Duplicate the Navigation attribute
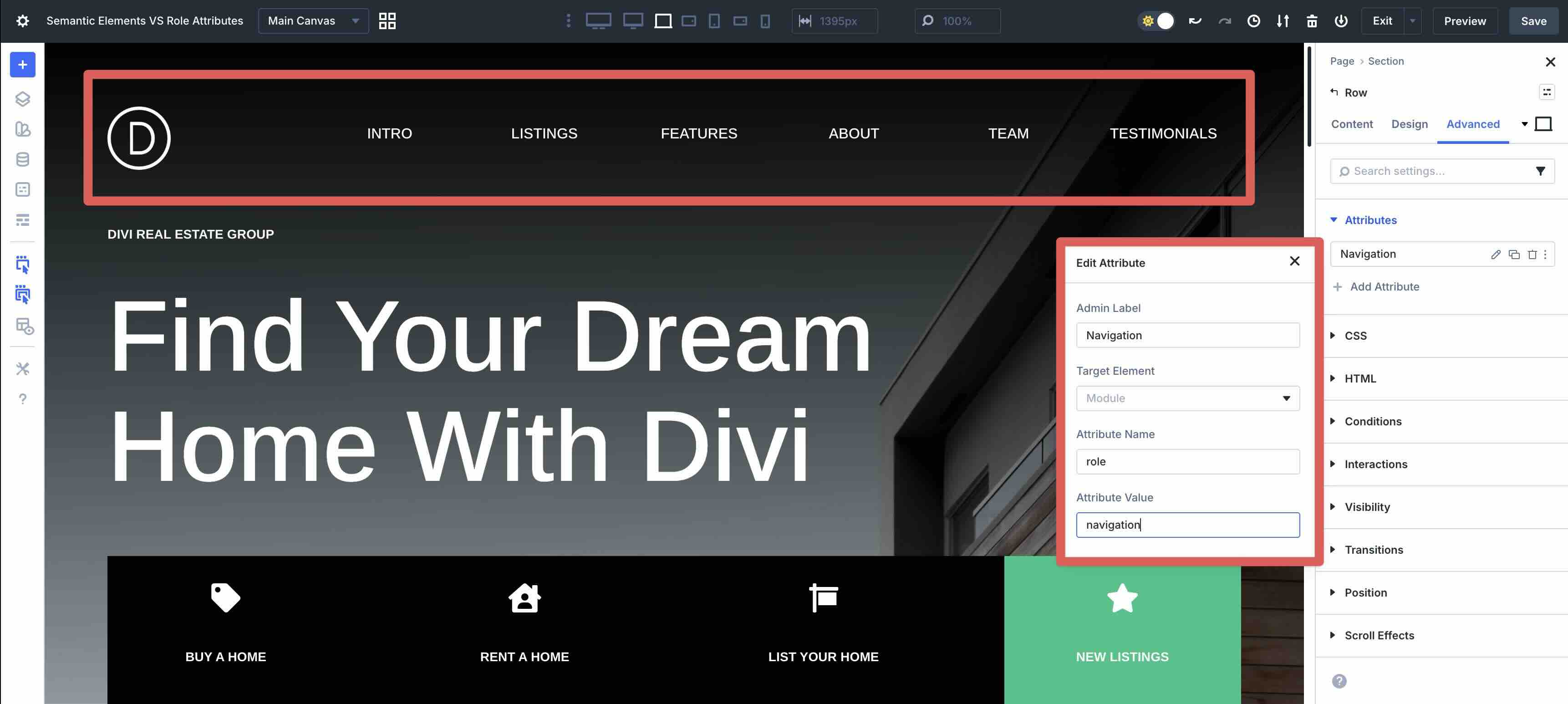Screen dimensions: 1568x704 pos(1514,255)
